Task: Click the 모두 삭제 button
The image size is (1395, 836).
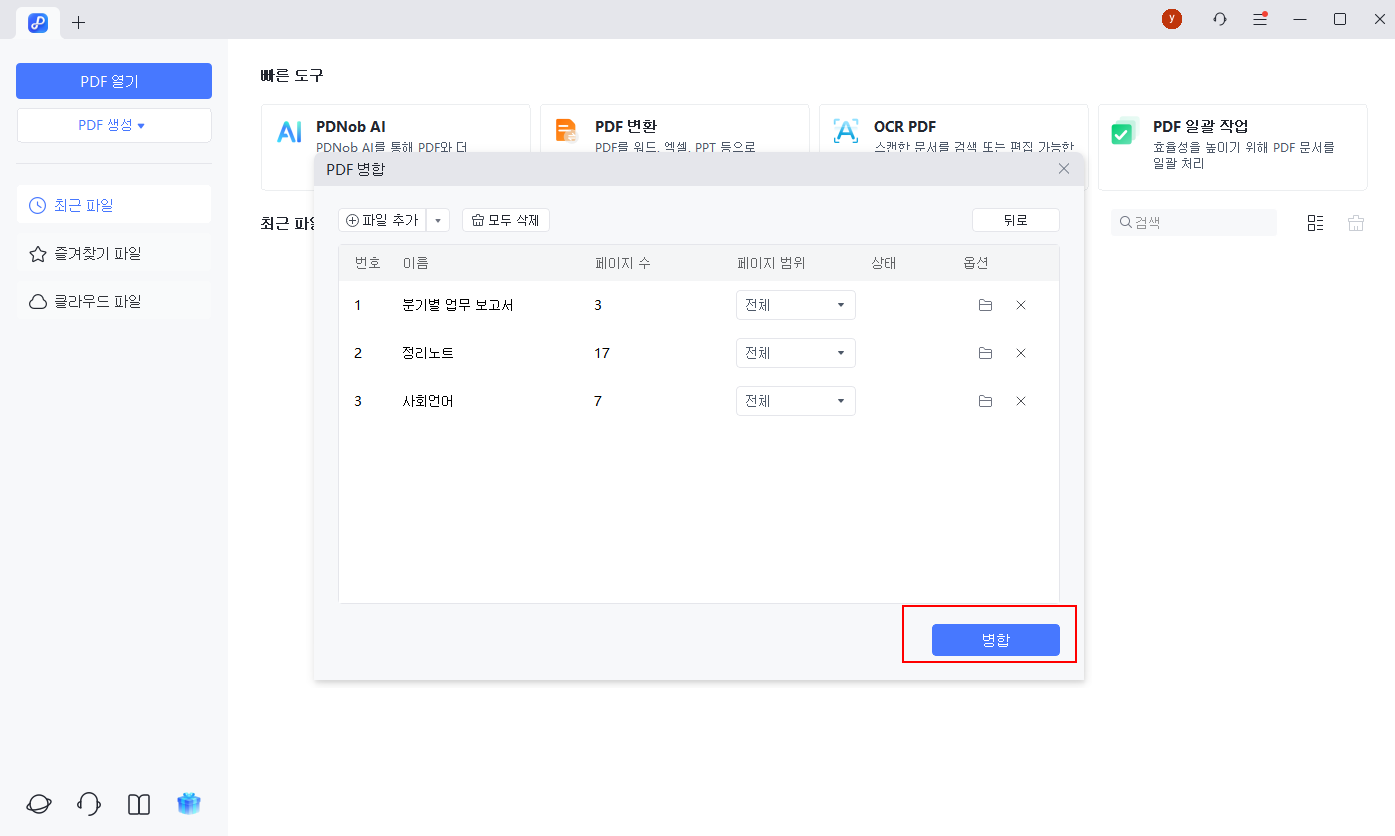Action: coord(506,221)
